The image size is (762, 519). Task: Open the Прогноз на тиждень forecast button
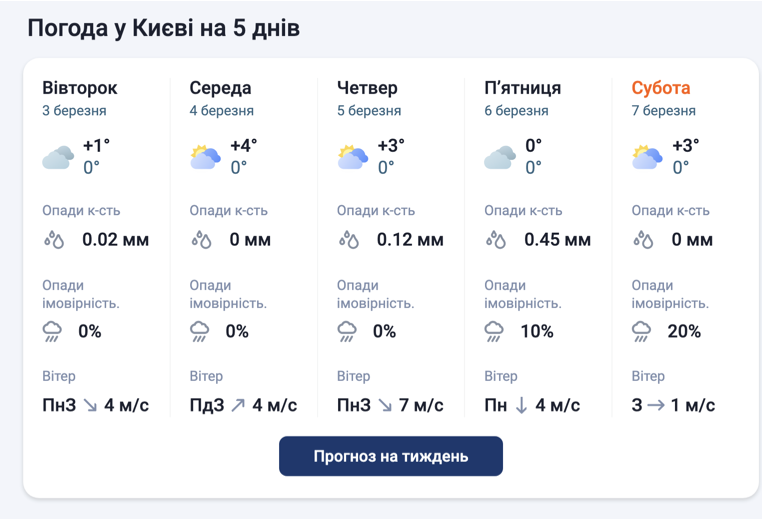[390, 456]
